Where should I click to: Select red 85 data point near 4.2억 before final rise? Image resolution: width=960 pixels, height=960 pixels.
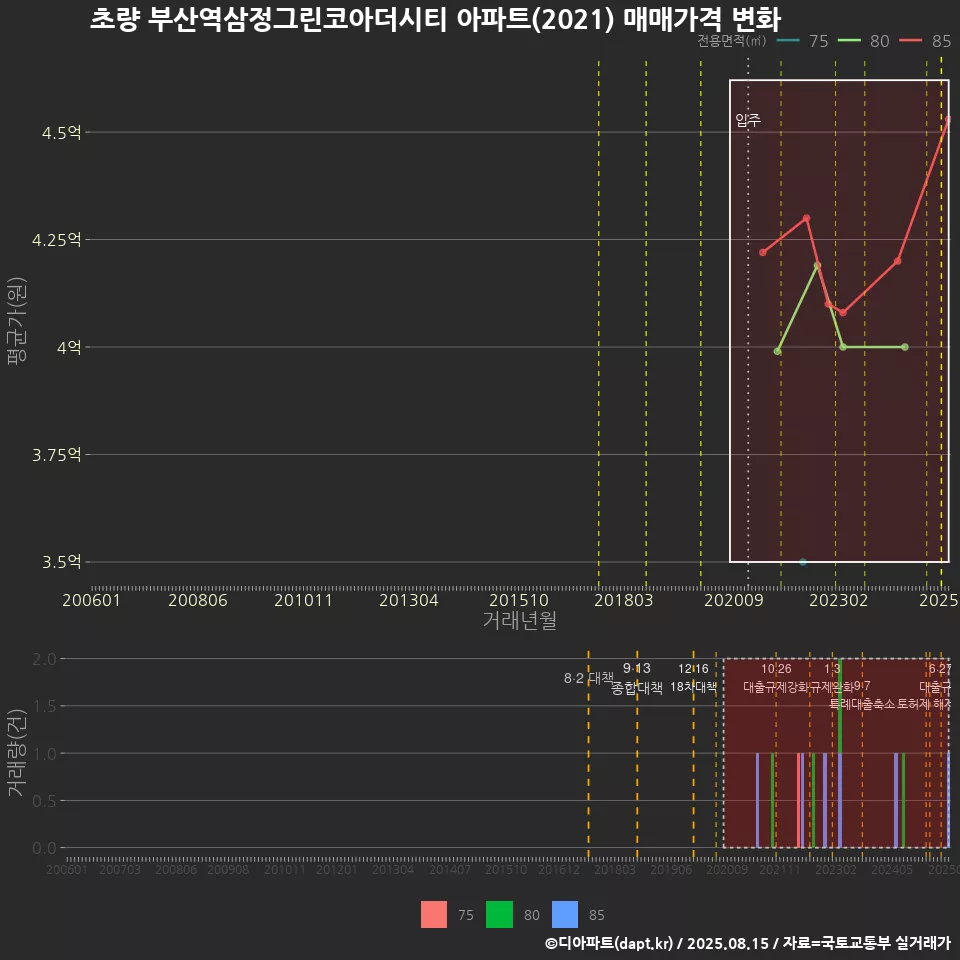[x=898, y=261]
